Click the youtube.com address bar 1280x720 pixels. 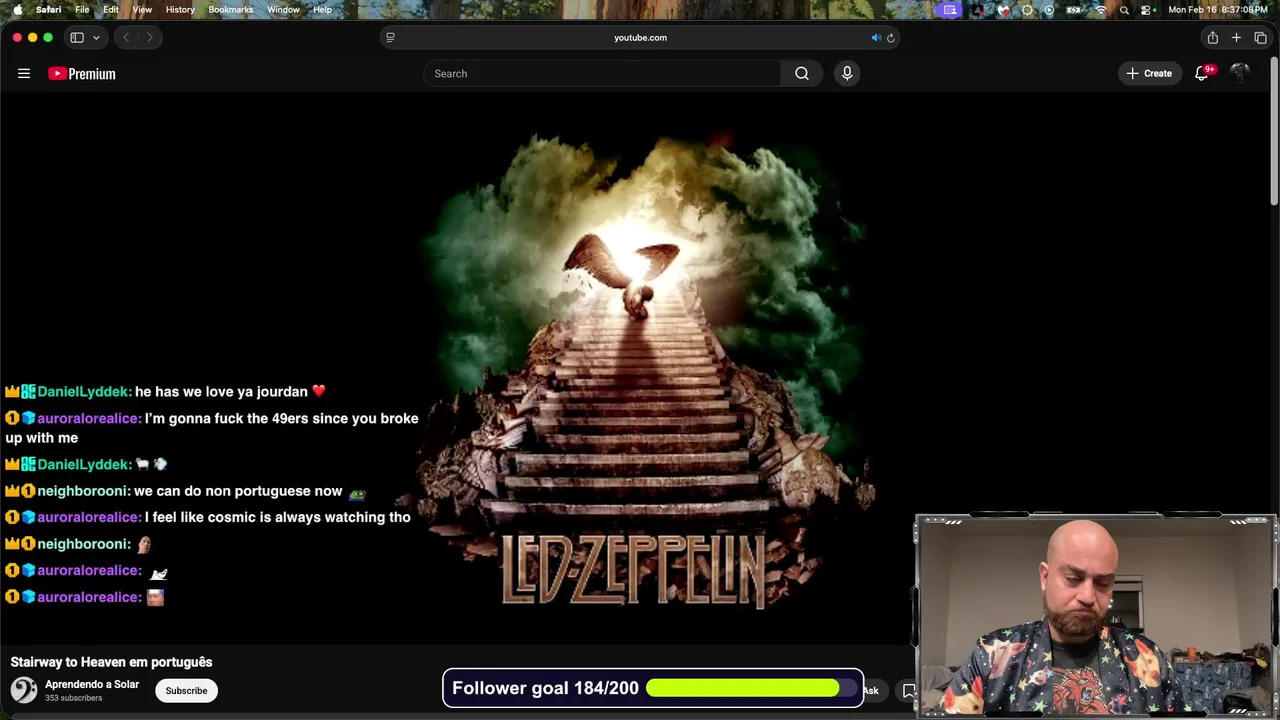pyautogui.click(x=640, y=37)
